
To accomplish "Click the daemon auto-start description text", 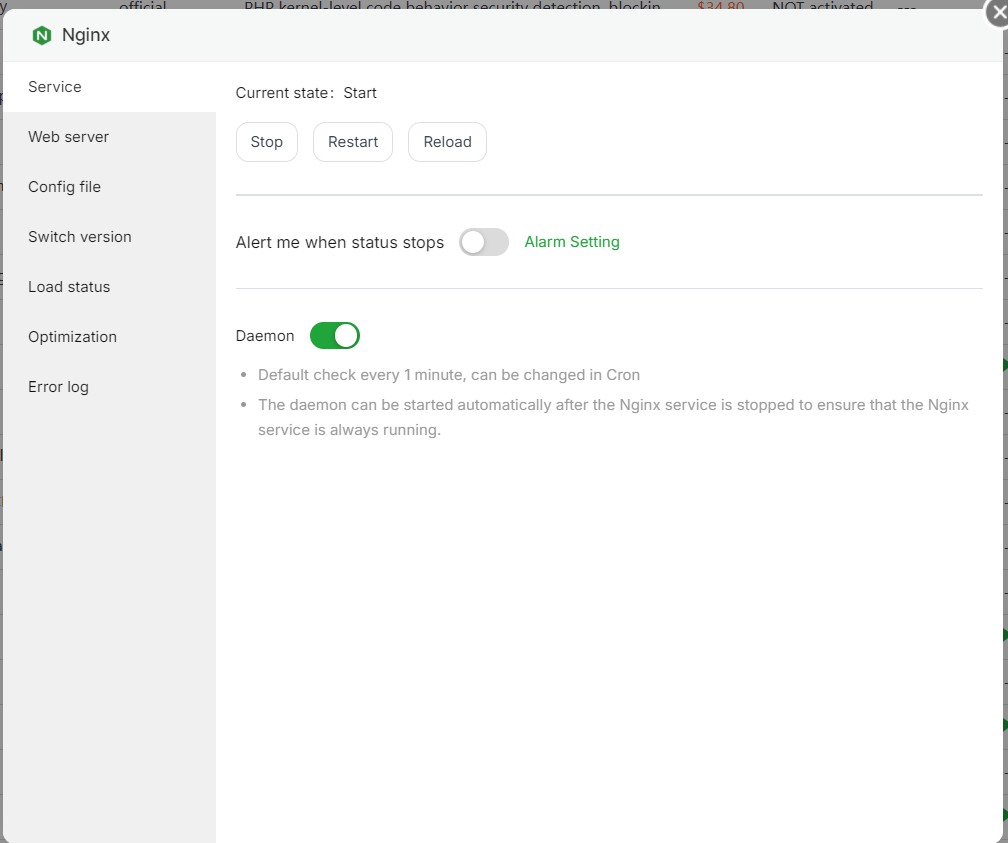I will point(613,417).
